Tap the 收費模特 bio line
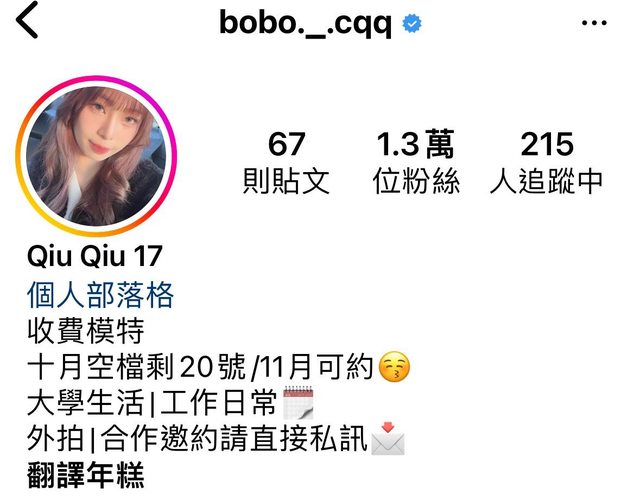This screenshot has height=500, width=640. tap(86, 331)
